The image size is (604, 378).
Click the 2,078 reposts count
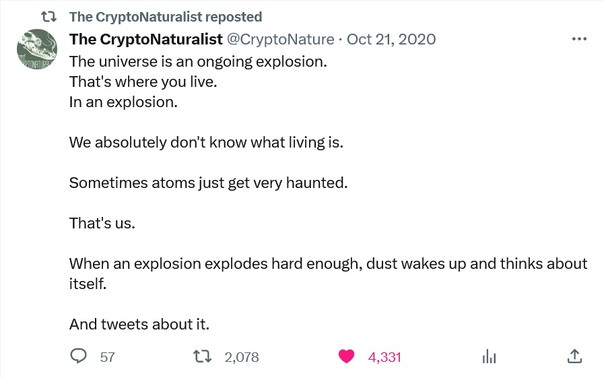(242, 357)
